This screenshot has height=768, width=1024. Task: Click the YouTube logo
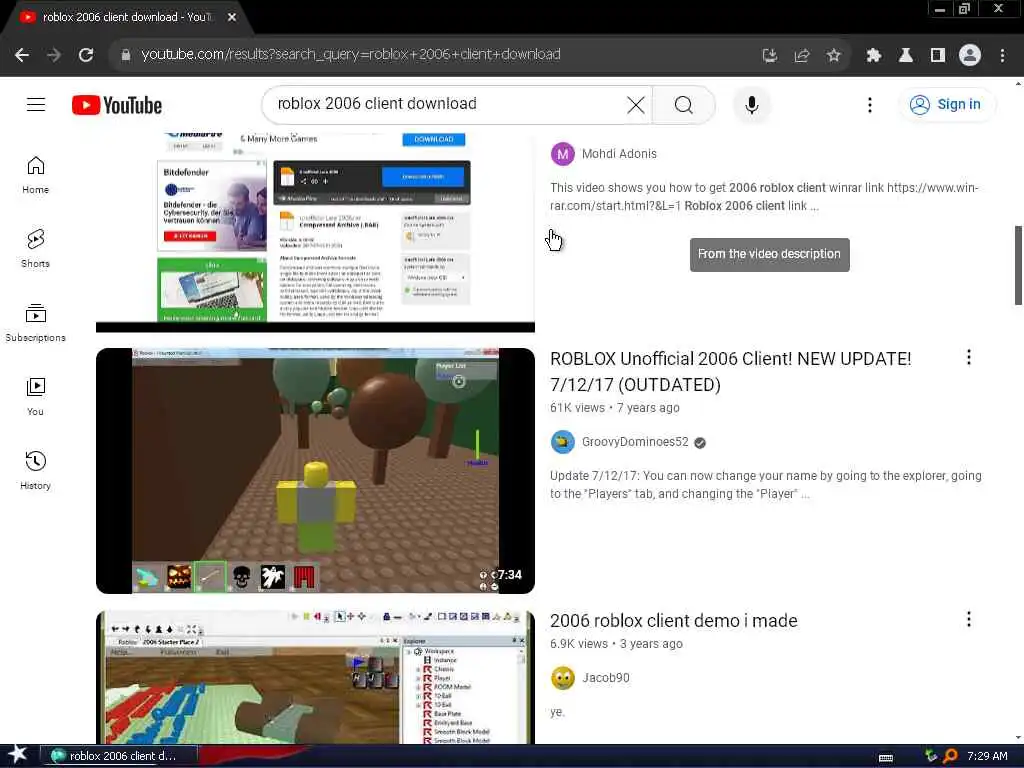(117, 105)
